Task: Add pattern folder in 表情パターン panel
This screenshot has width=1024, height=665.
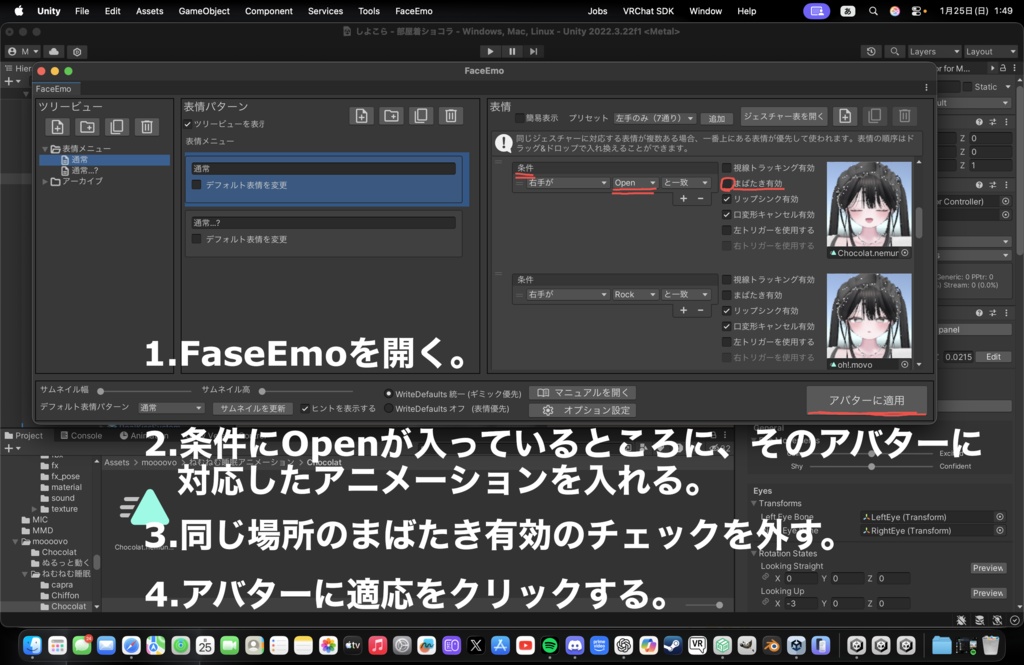Action: click(391, 116)
